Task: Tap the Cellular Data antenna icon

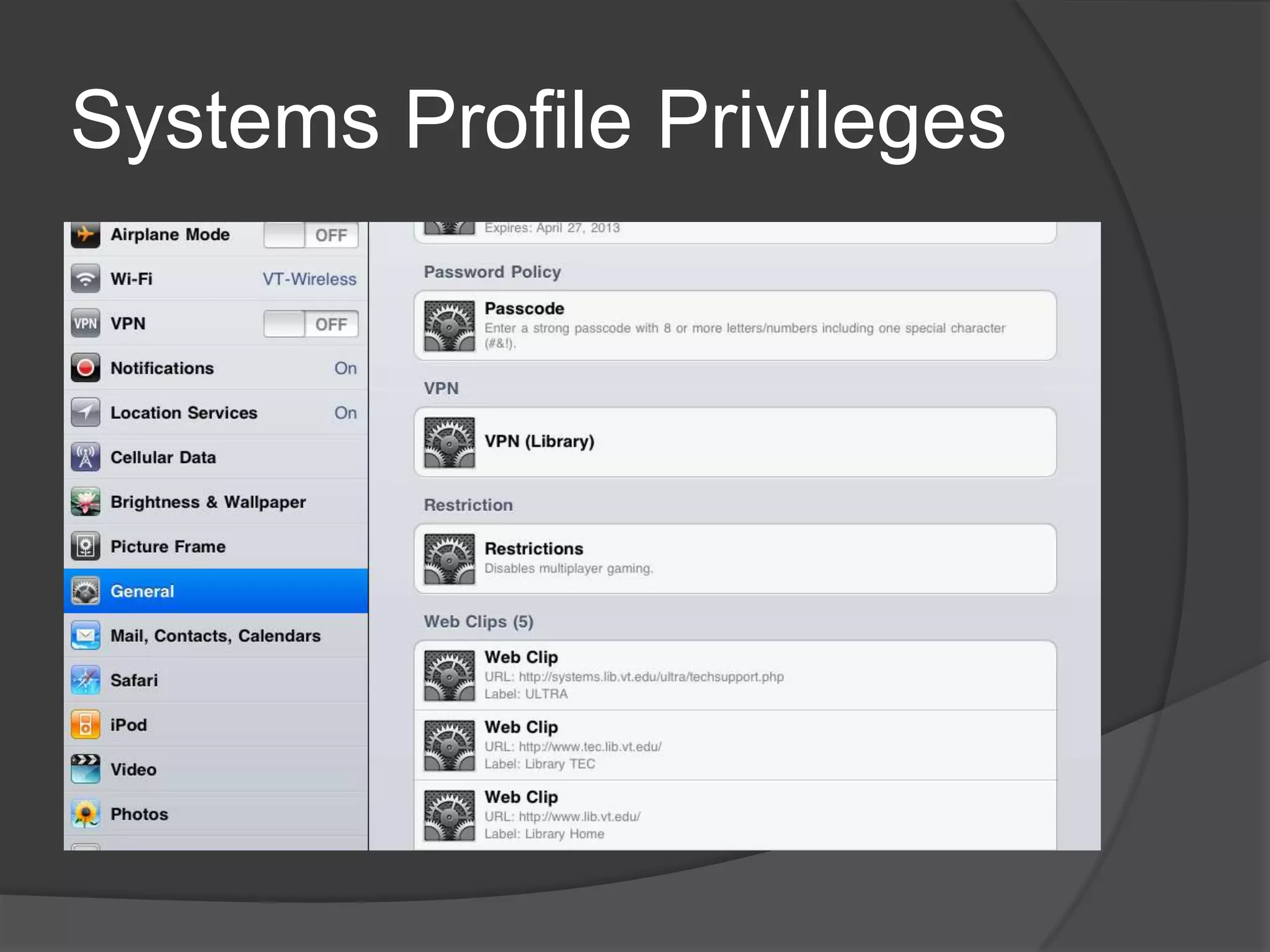Action: click(86, 457)
